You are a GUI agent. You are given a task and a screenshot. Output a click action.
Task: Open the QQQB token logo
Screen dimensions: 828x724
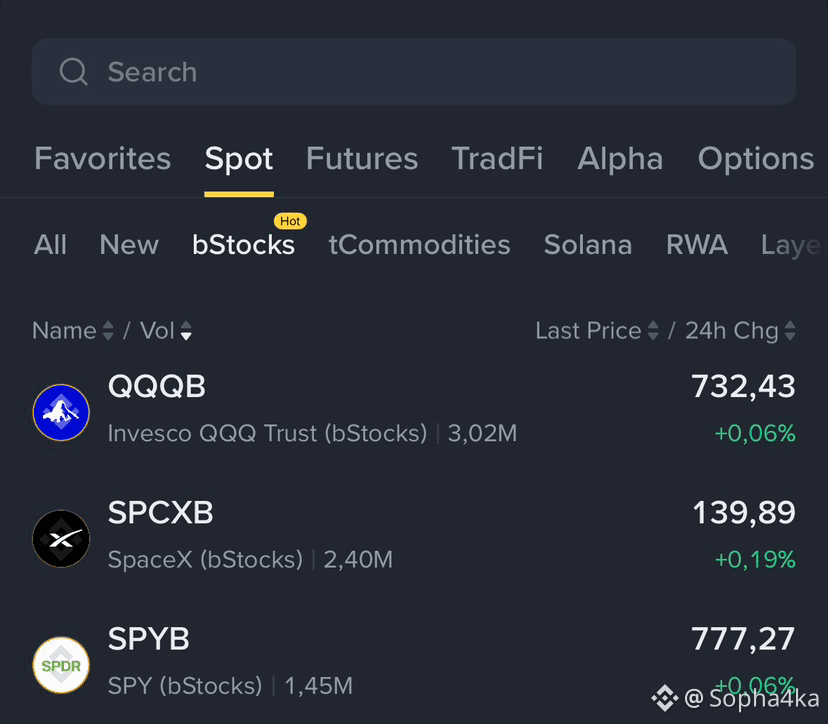click(x=61, y=412)
